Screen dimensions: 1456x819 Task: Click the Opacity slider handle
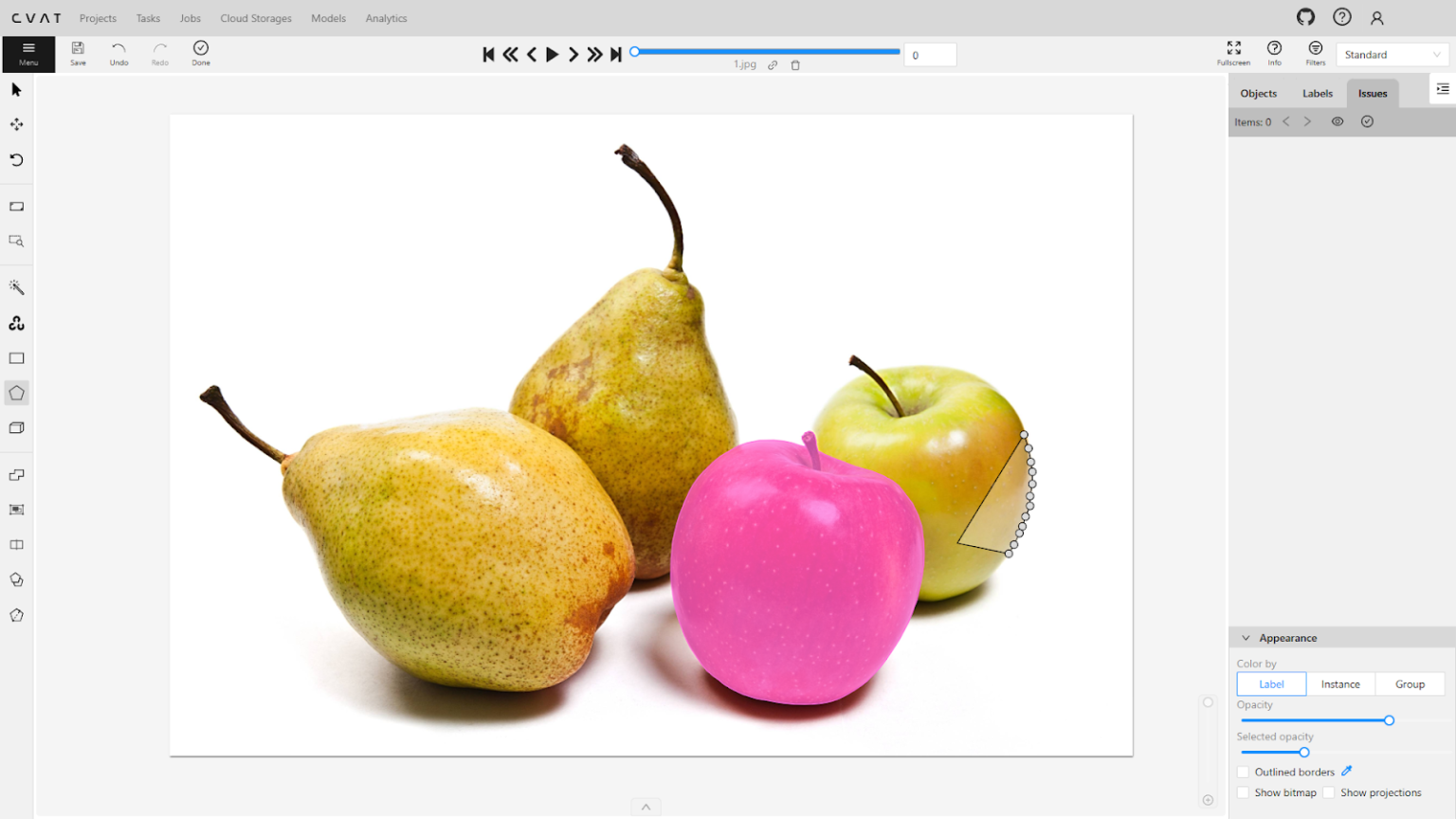1389,720
